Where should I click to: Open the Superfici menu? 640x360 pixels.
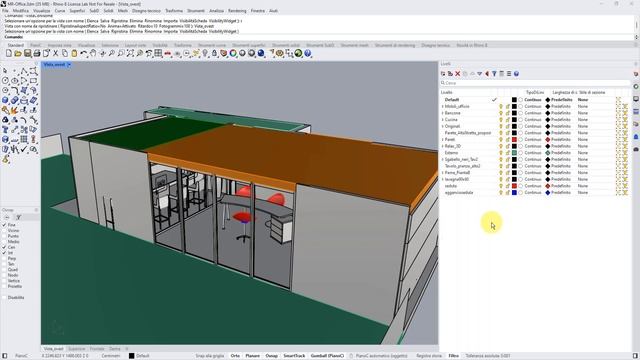click(77, 11)
